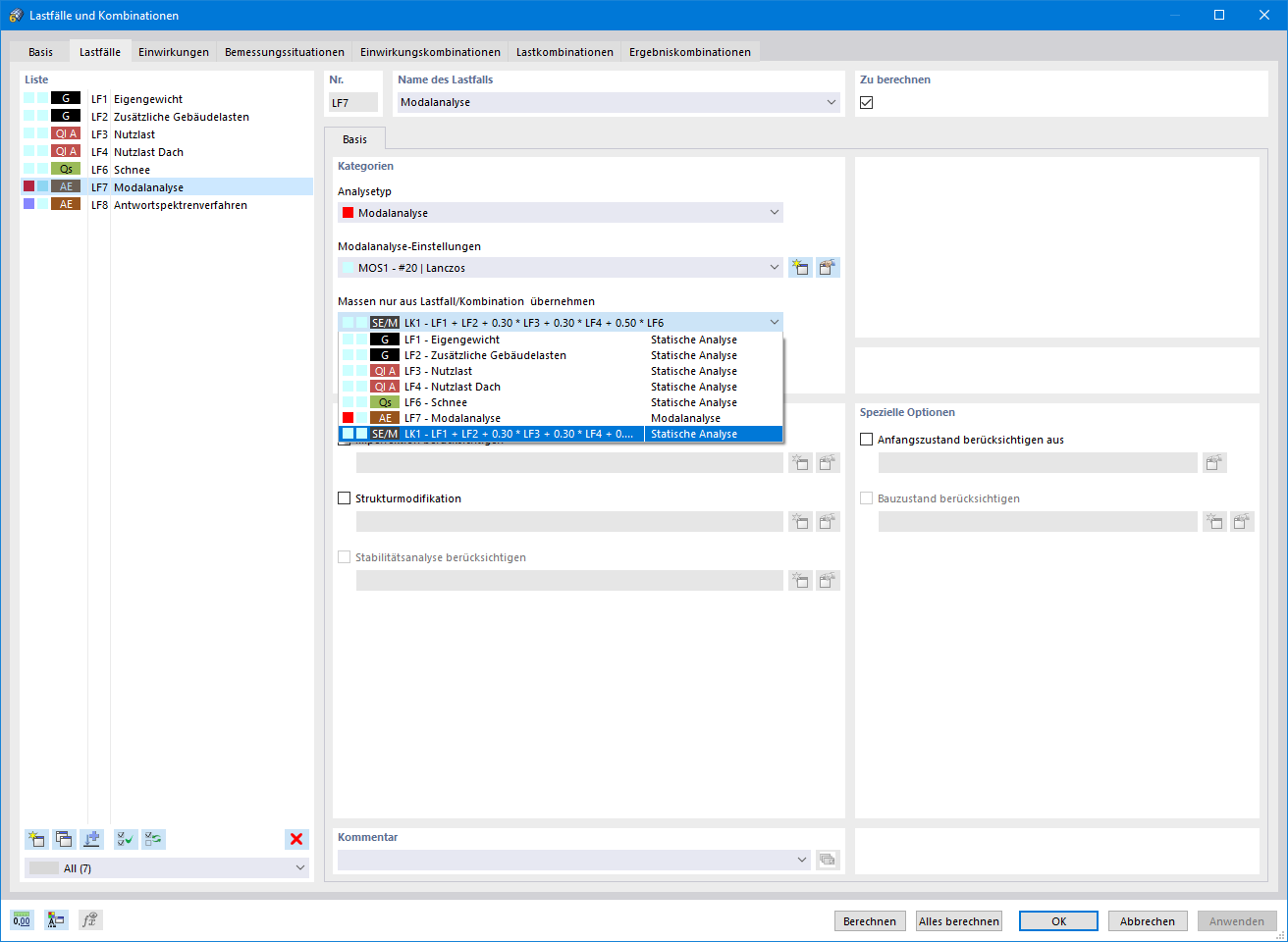Viewport: 1288px width, 942px height.
Task: Click the new-item icon in the Stabilitätsanalyse row
Action: pos(800,580)
